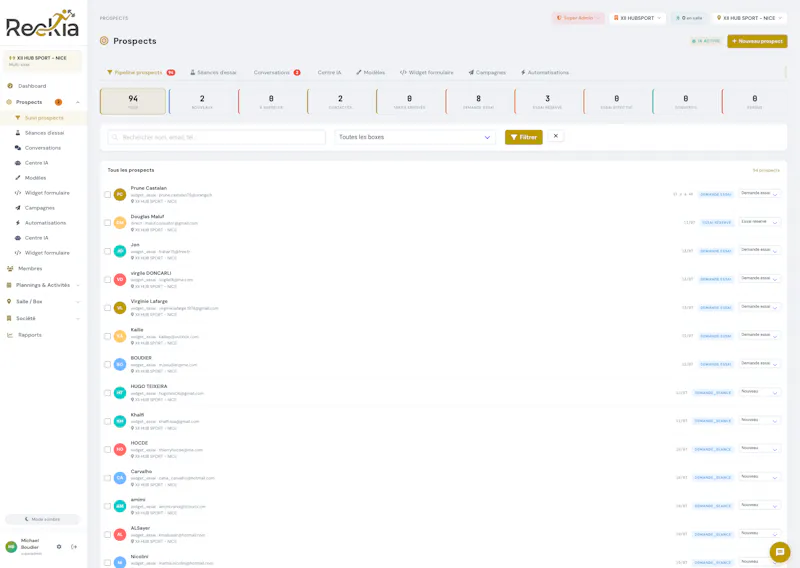Select the Contactés pipeline card showing 2
This screenshot has height=568, width=800.
click(x=340, y=101)
